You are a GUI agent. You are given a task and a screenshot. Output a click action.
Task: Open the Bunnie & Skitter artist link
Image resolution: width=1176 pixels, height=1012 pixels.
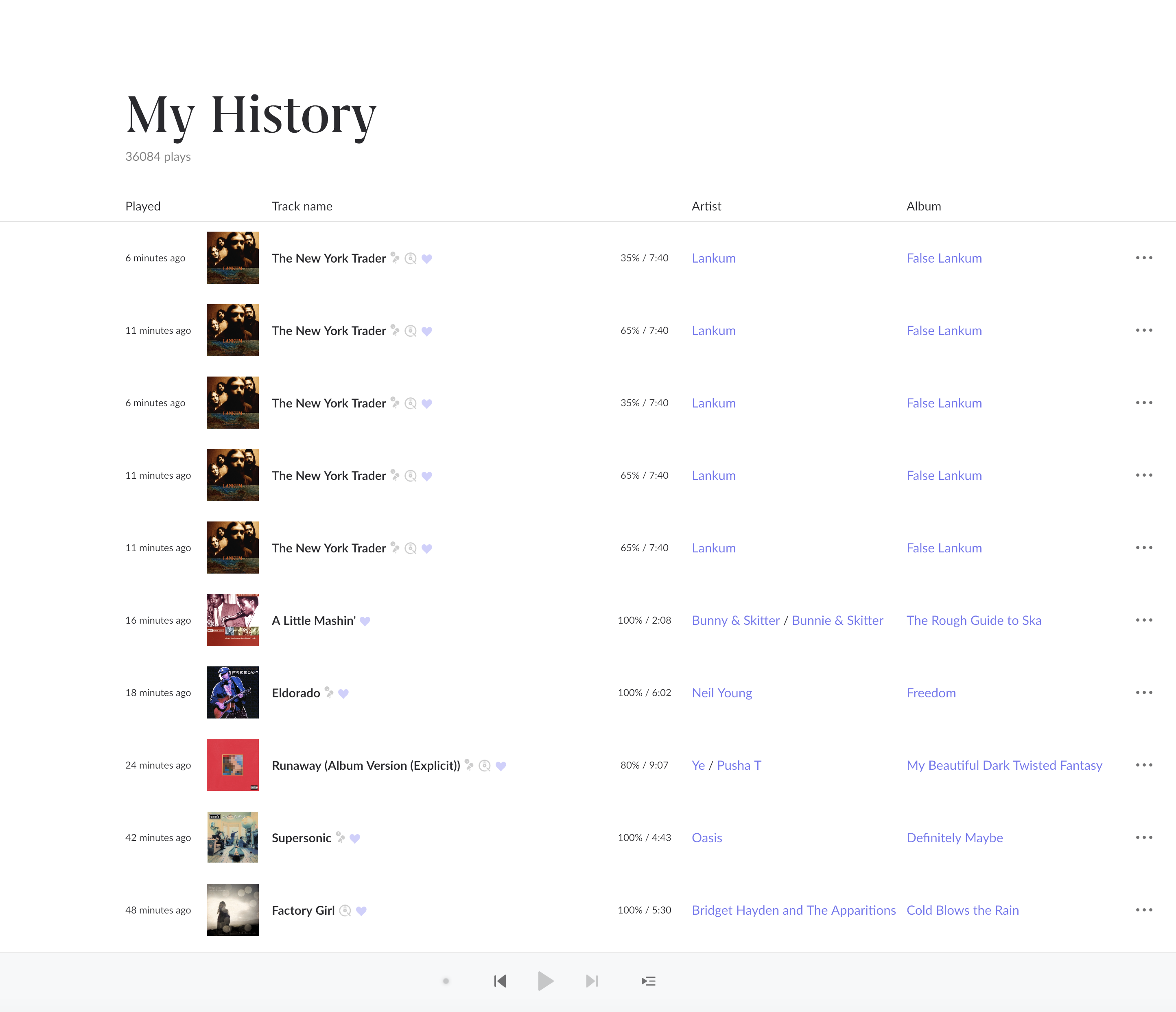(x=837, y=621)
